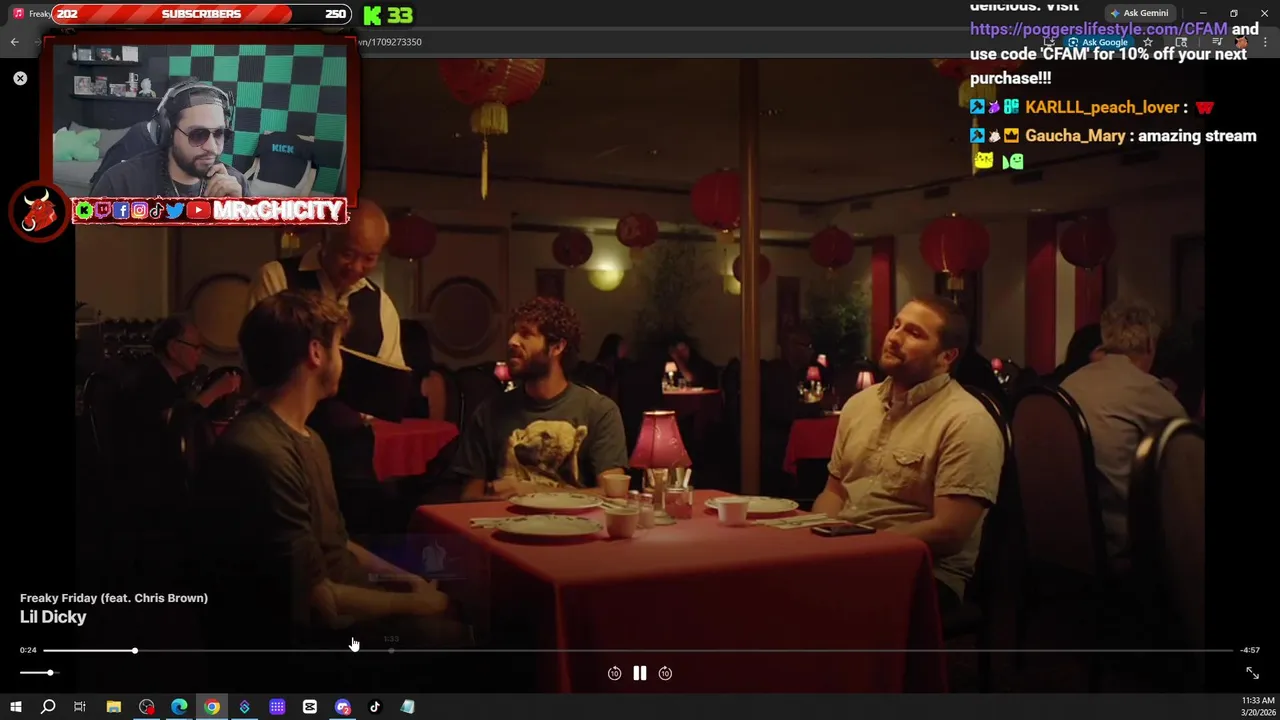The width and height of the screenshot is (1280, 720).
Task: Switch to Google Chrome on the taskbar
Action: tap(212, 707)
